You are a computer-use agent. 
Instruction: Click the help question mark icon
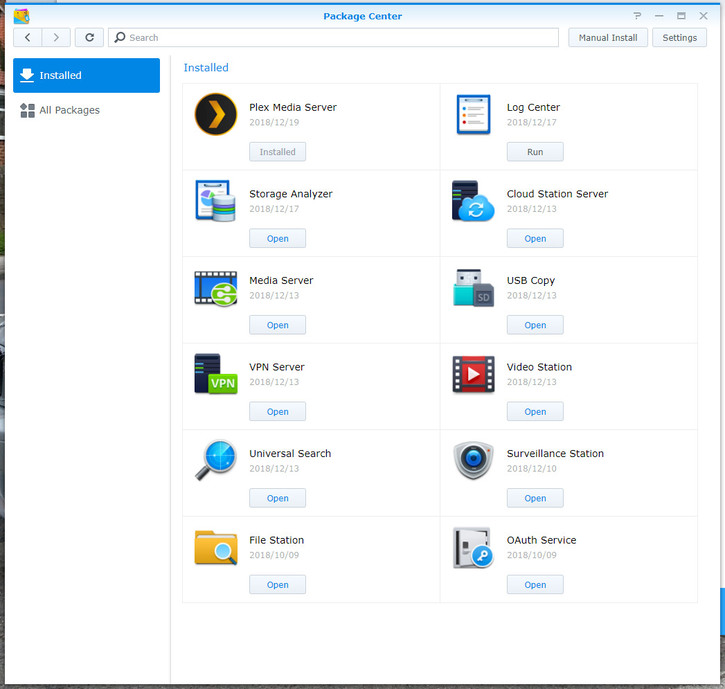tap(637, 16)
